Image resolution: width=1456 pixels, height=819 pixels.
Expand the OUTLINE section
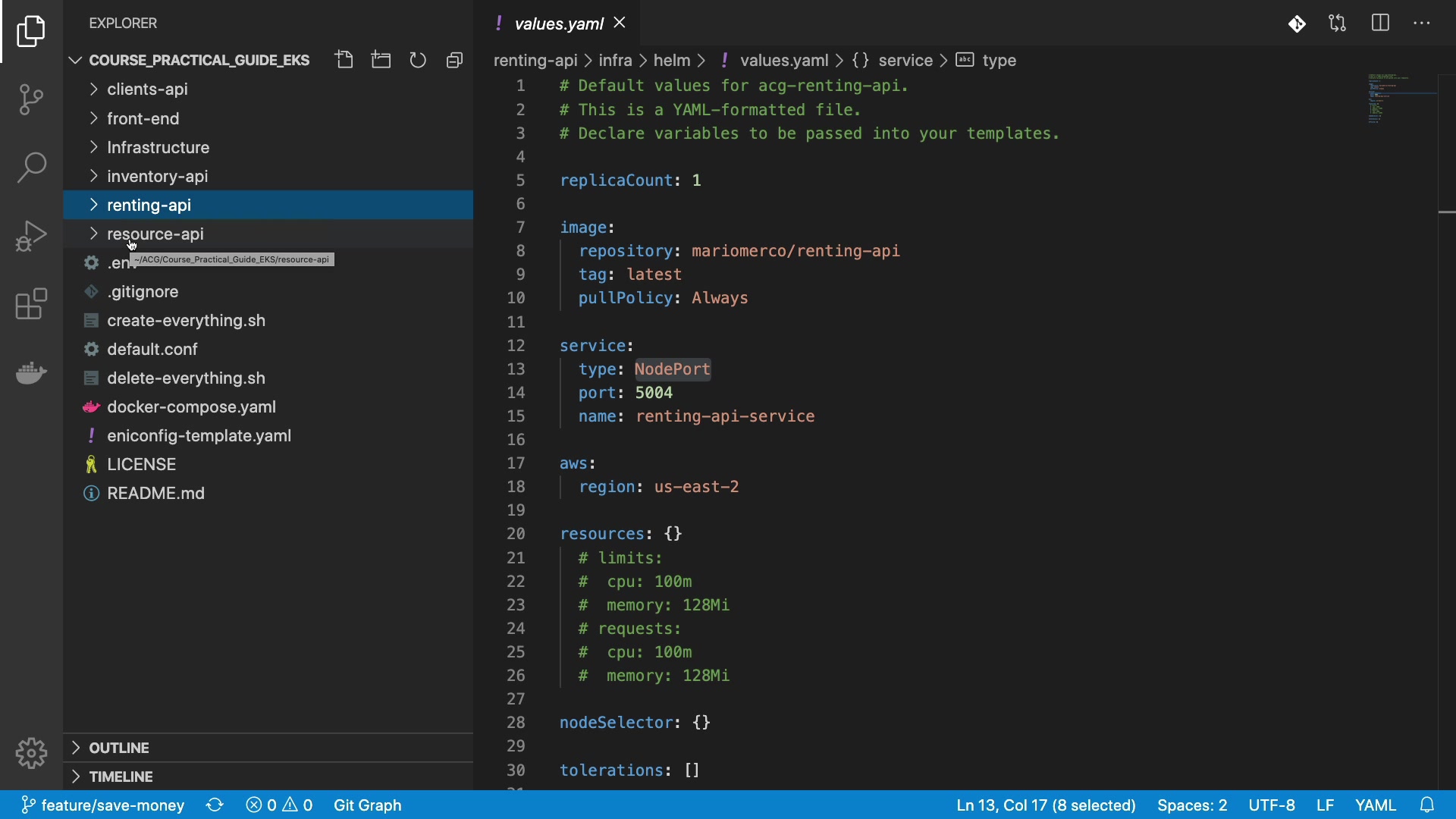tap(118, 748)
